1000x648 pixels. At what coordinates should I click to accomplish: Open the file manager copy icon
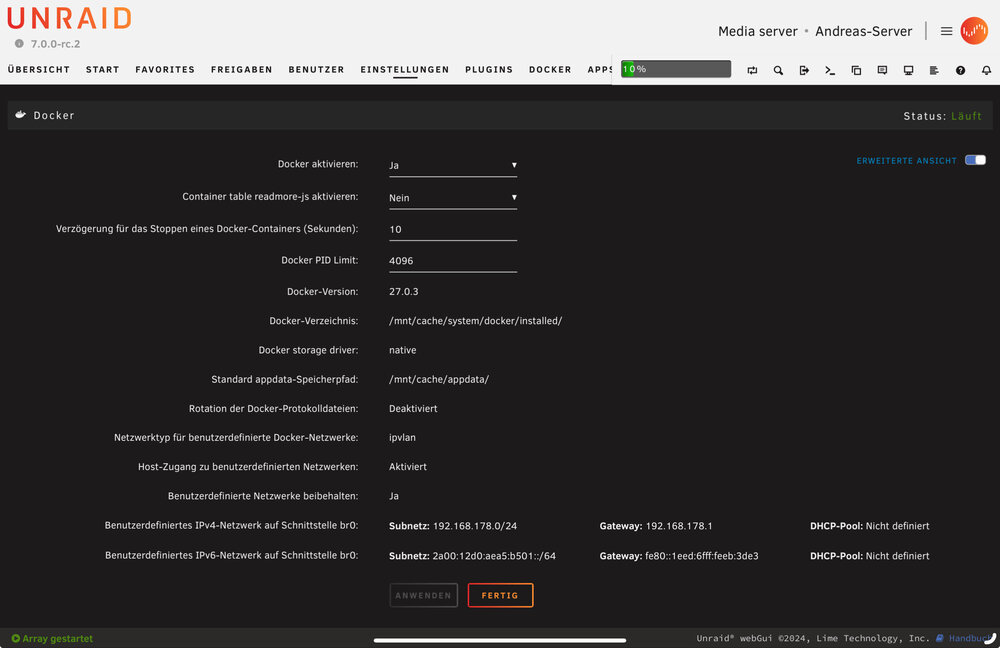(857, 70)
